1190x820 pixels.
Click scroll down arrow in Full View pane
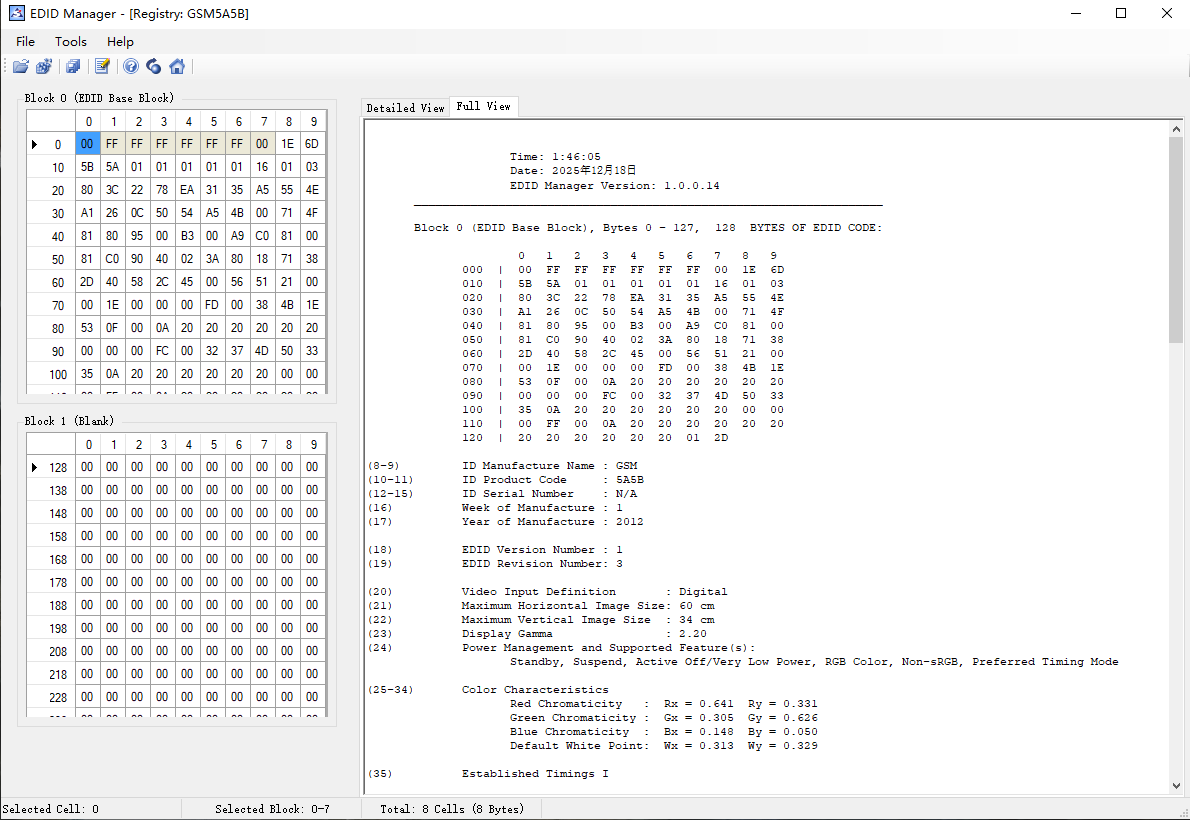[x=1175, y=785]
